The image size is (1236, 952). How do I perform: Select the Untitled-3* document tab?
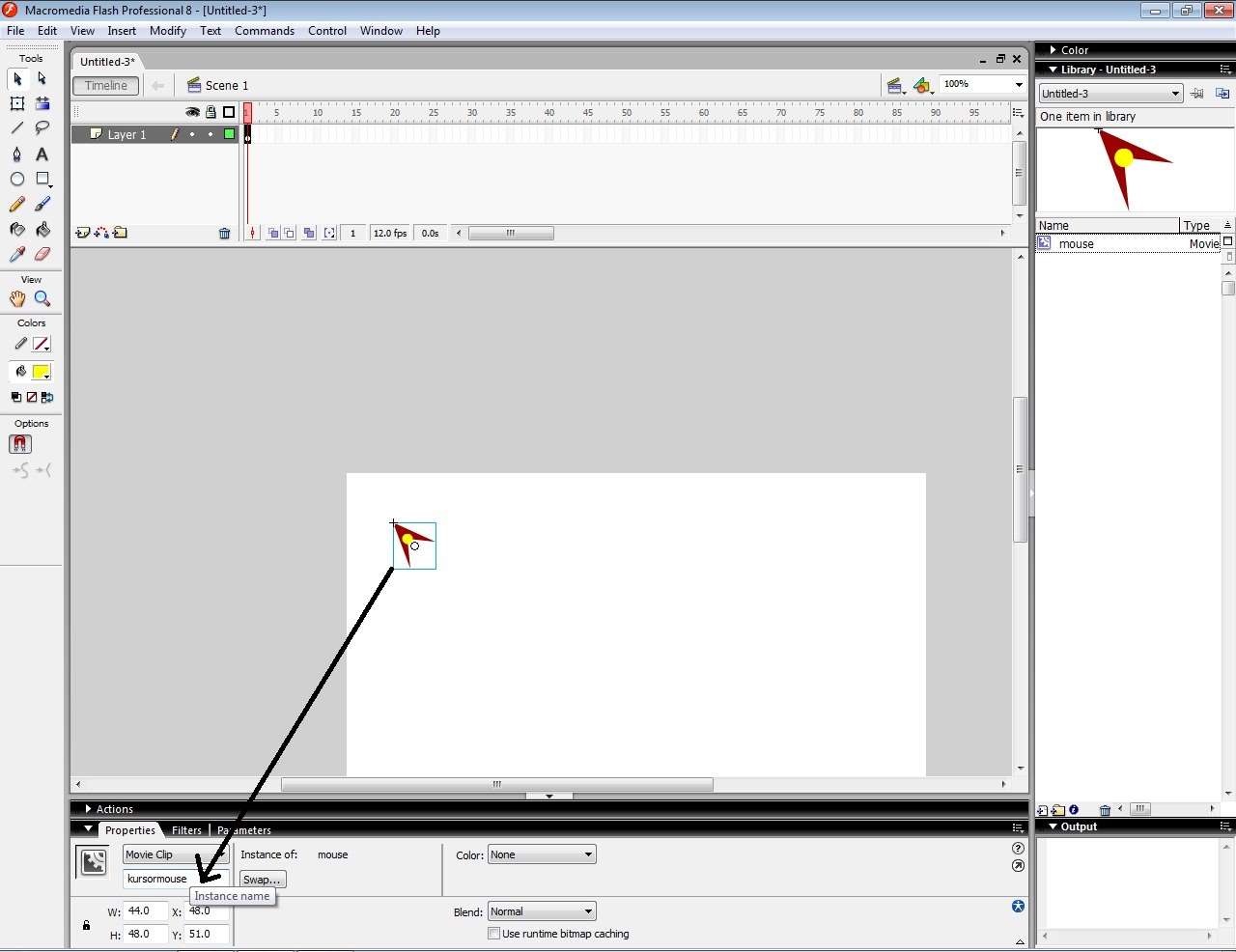coord(107,62)
